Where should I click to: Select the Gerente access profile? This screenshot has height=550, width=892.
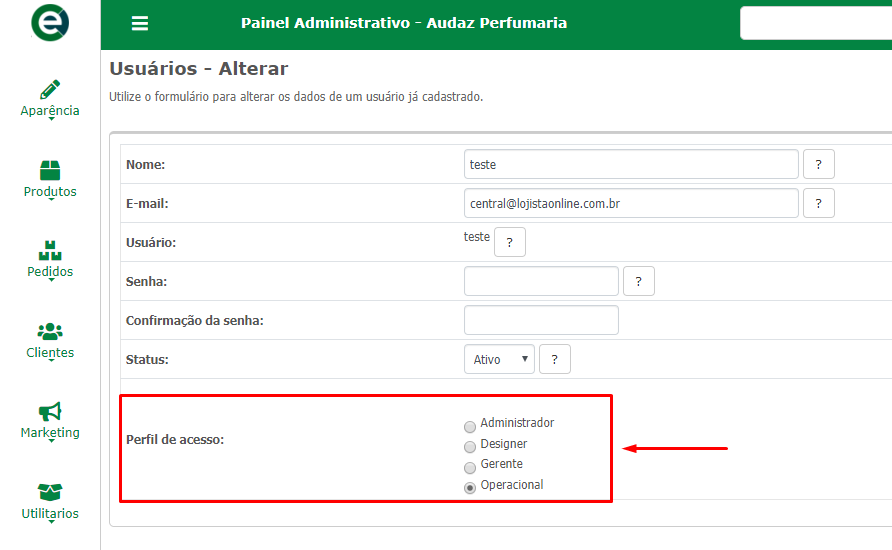point(470,468)
